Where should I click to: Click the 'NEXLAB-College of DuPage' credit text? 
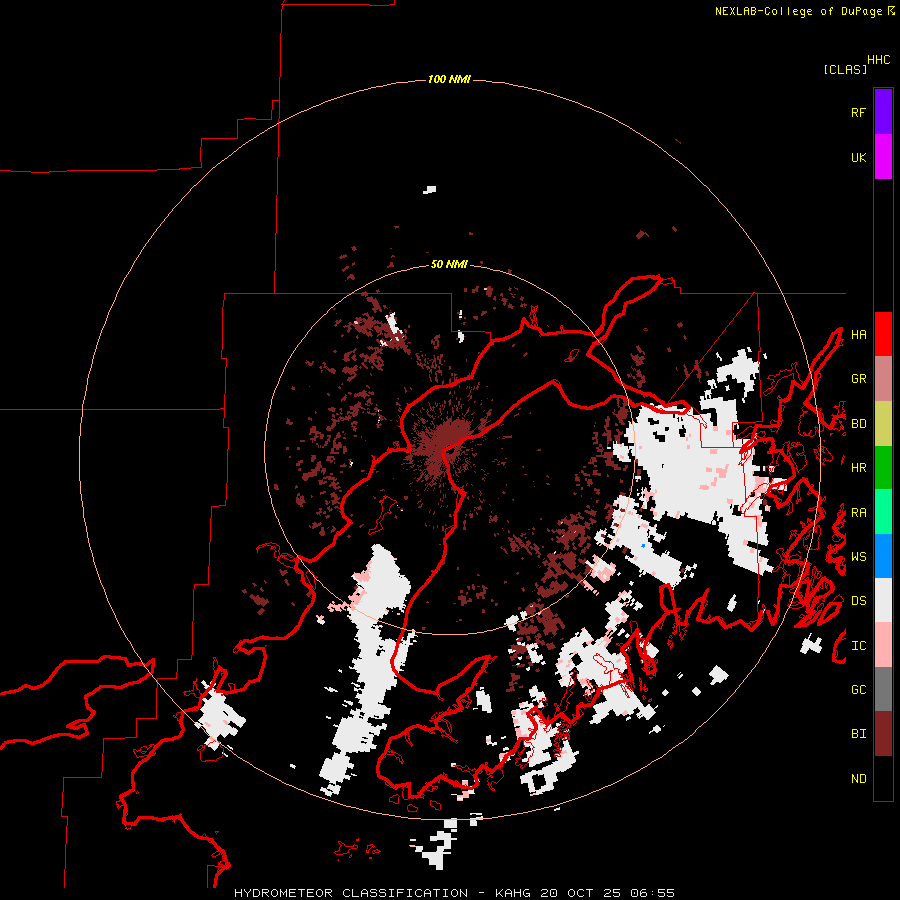[x=798, y=11]
